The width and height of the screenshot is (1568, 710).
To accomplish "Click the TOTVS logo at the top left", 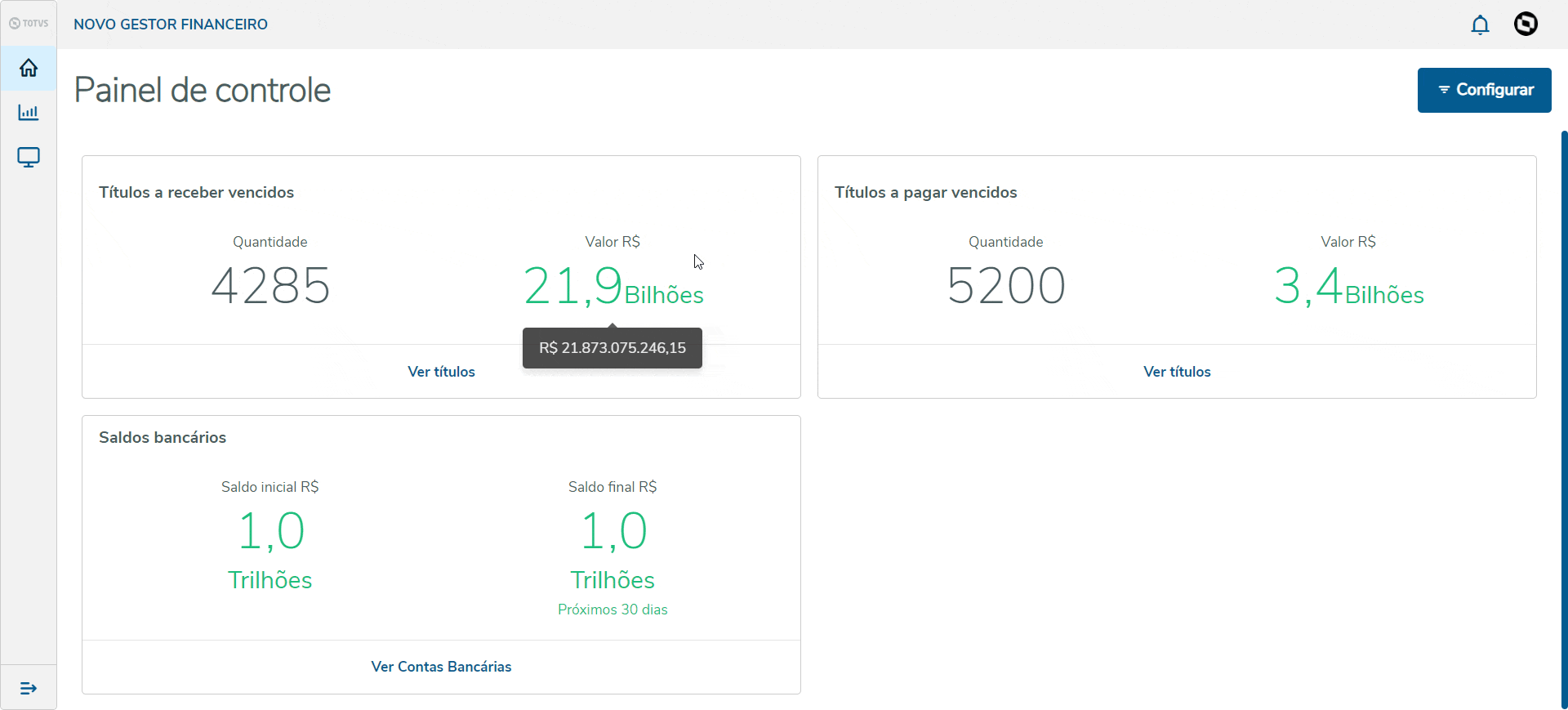I will [x=29, y=24].
